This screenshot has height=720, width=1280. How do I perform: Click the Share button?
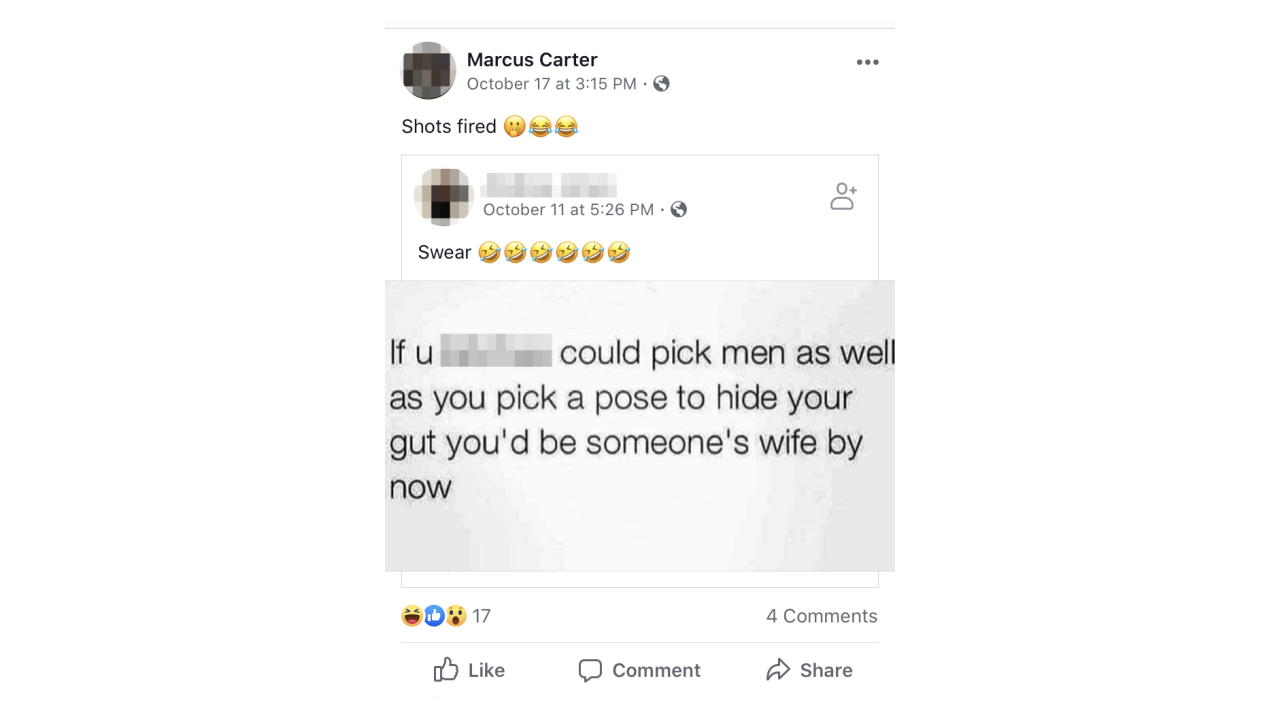809,670
